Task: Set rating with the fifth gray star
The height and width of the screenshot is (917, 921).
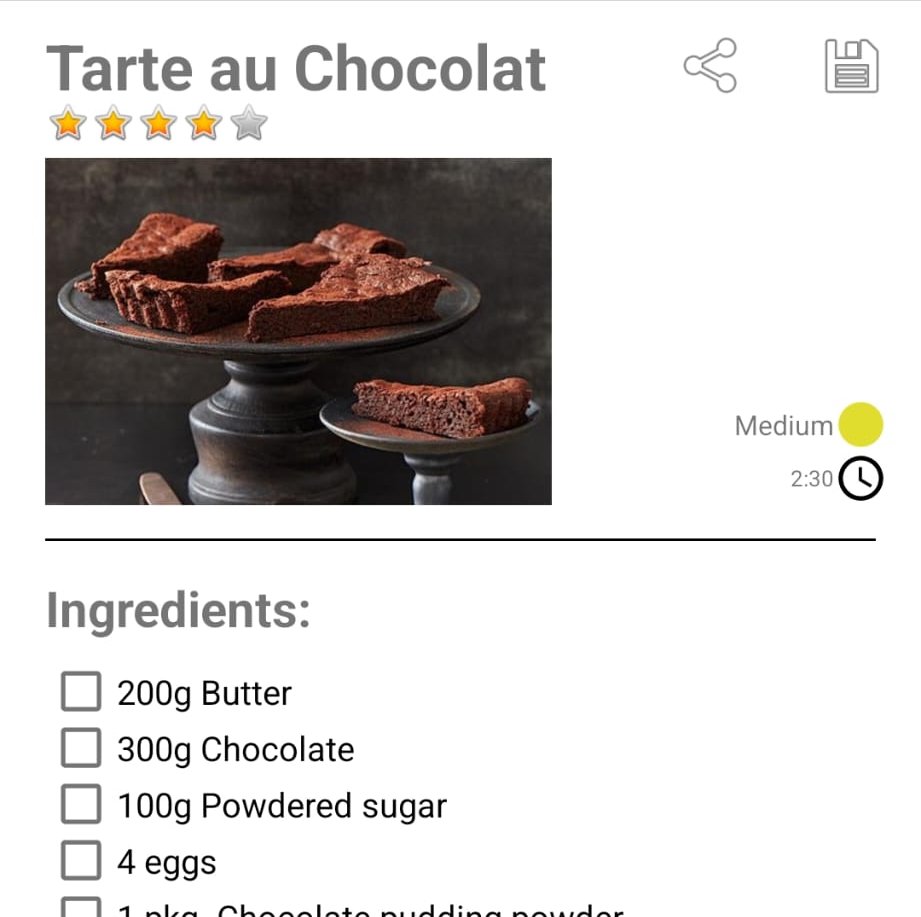Action: [249, 123]
